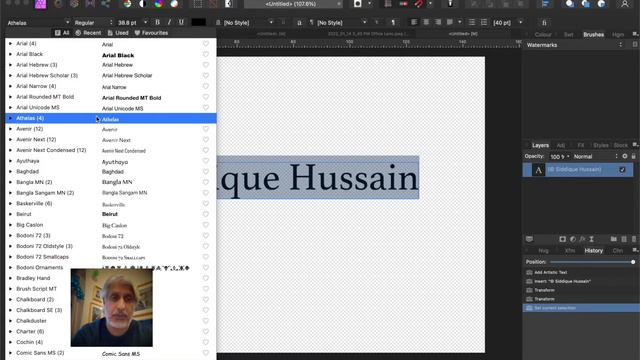Click the Account person icon
Screen dimensions: 640x360
[x=624, y=4]
